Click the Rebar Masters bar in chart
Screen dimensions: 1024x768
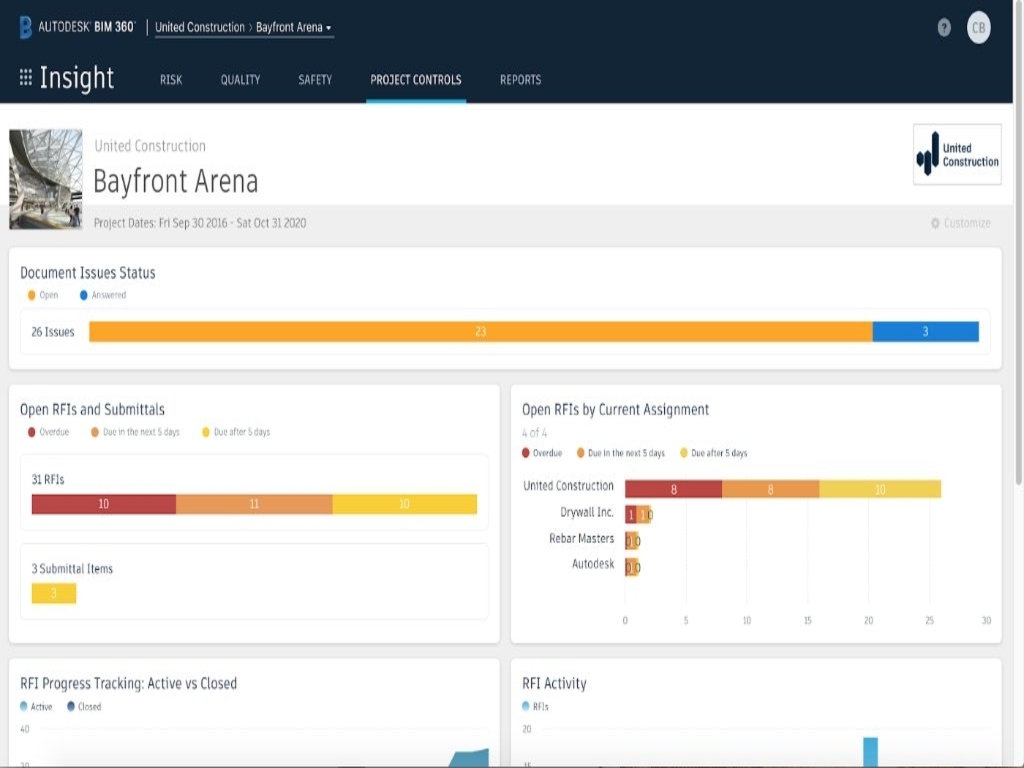coord(632,541)
